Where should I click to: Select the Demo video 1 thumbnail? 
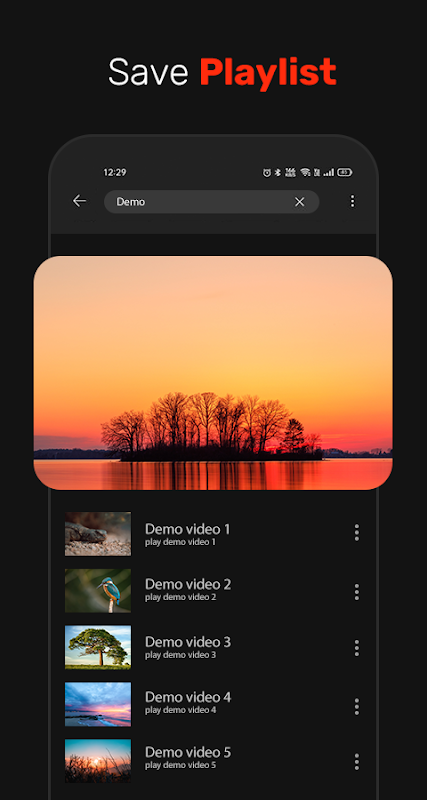click(x=98, y=534)
